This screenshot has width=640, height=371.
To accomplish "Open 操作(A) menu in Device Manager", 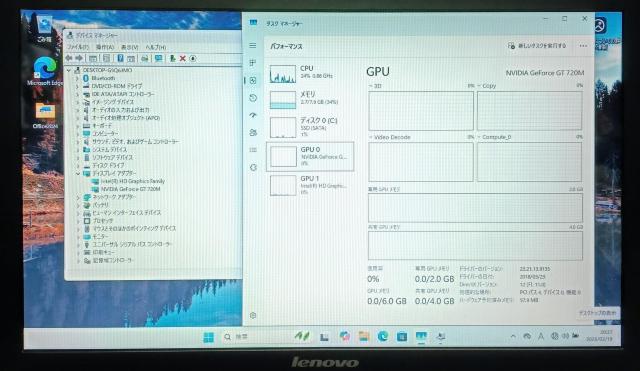I will 105,47.
